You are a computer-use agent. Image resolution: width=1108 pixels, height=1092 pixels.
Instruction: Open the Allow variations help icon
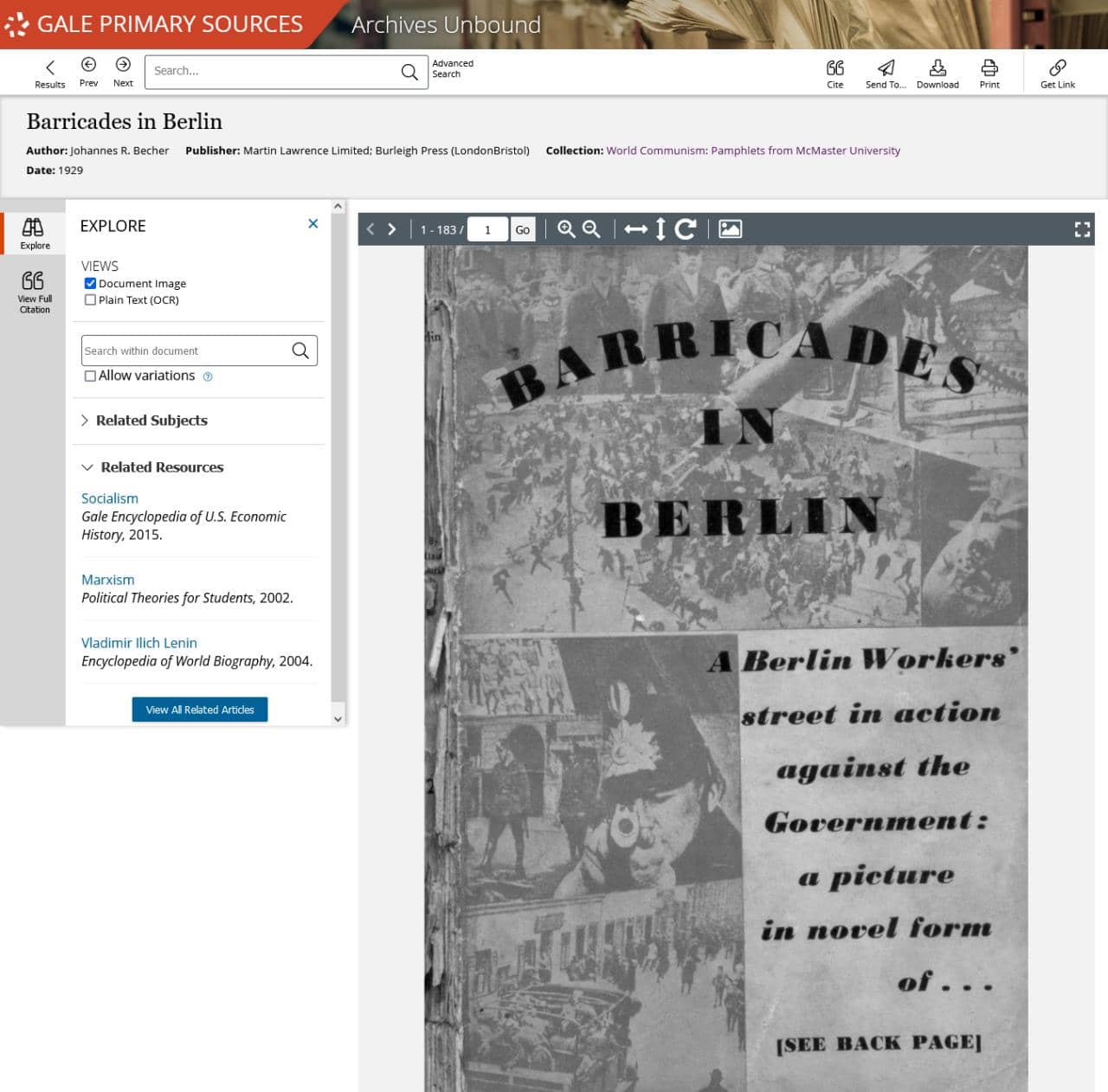click(x=208, y=376)
